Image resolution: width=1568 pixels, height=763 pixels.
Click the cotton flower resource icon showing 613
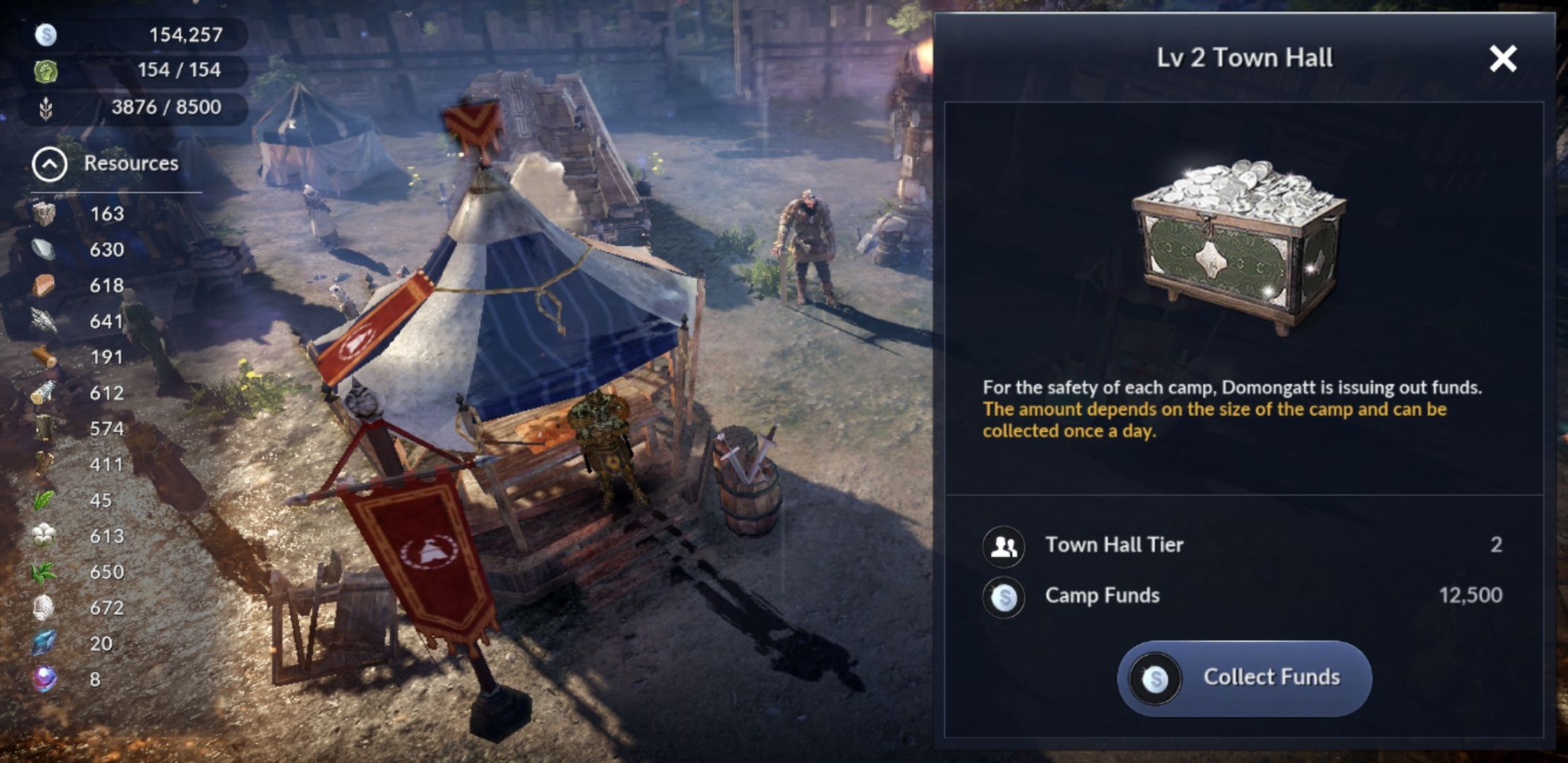[44, 536]
